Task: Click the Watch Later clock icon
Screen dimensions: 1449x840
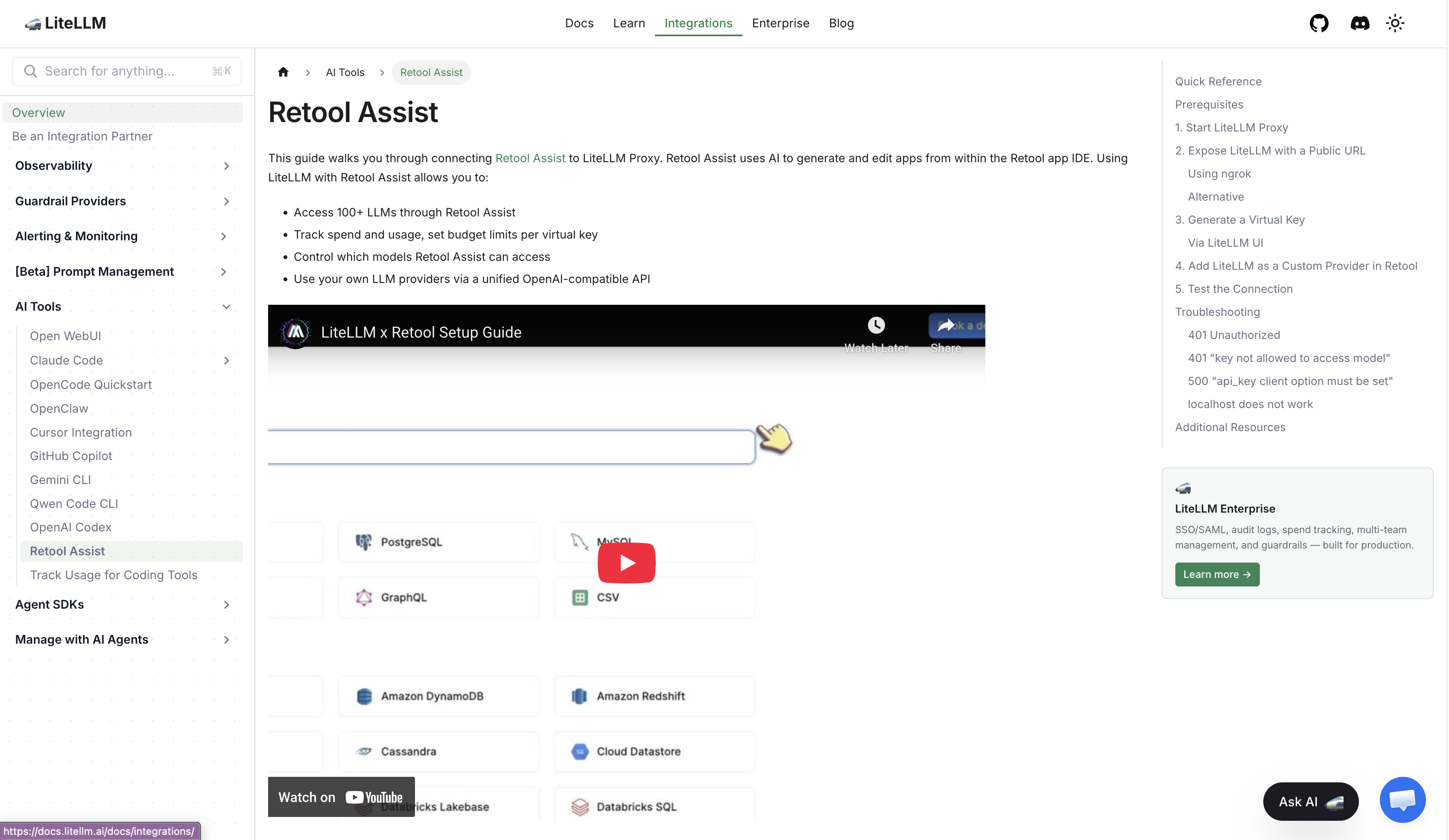Action: [x=876, y=325]
